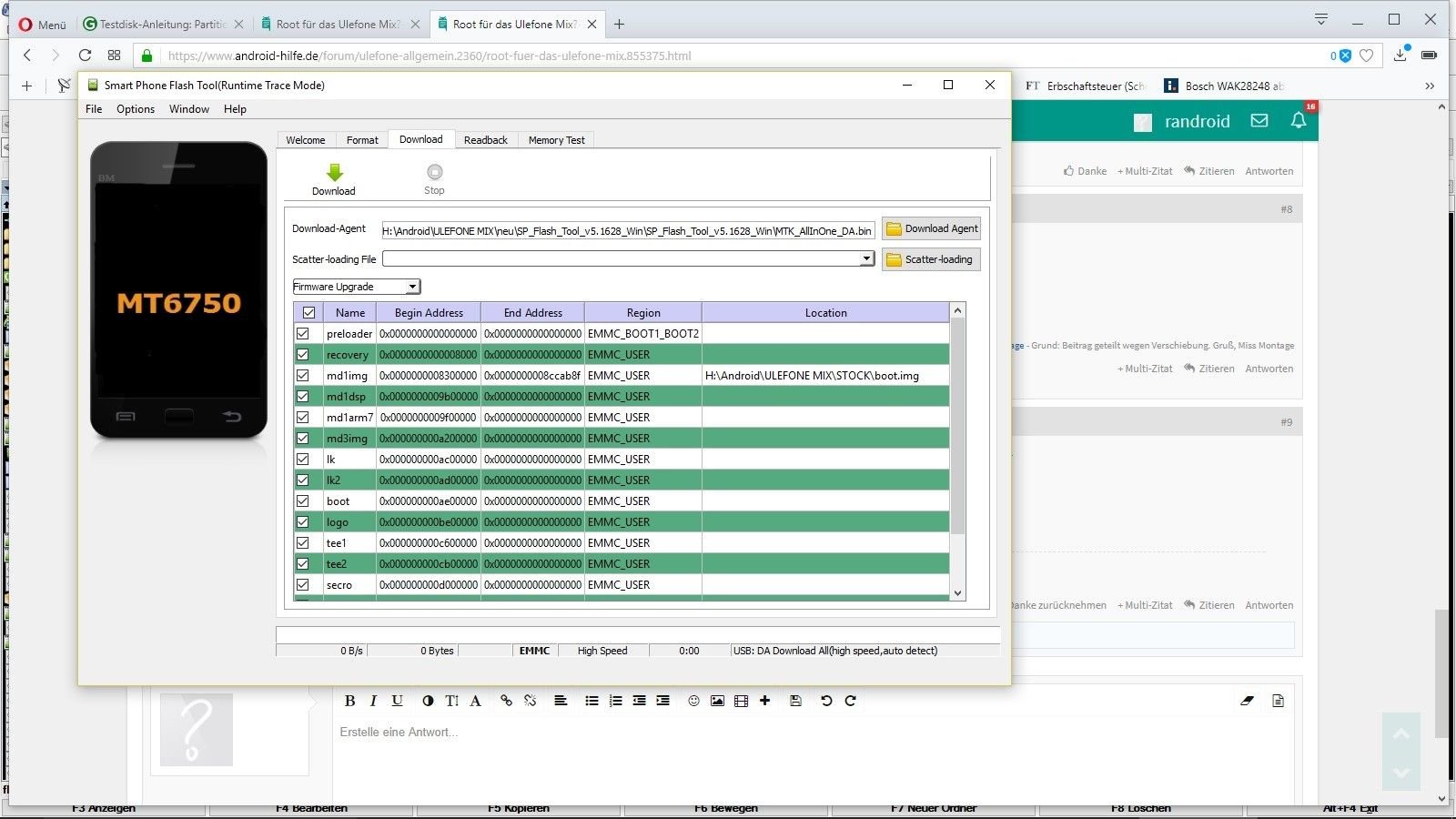Screen dimensions: 1456x819
Task: Click the Stop icon in Flash Tool
Action: 434,172
